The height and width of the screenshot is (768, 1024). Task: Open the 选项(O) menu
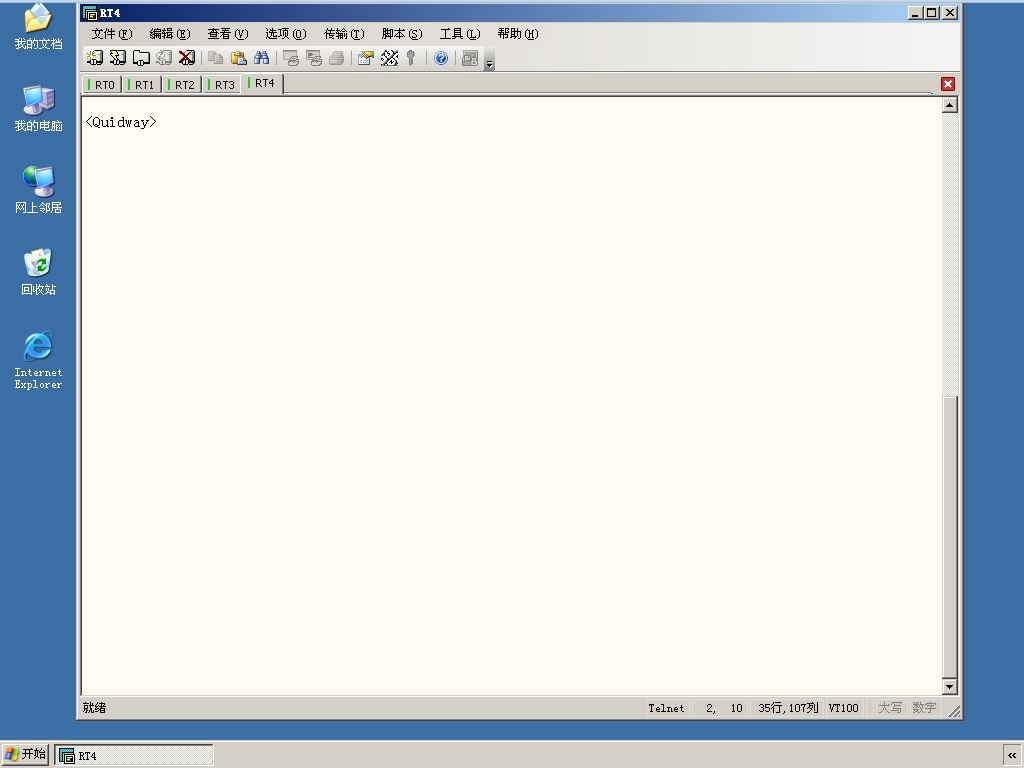pos(285,34)
